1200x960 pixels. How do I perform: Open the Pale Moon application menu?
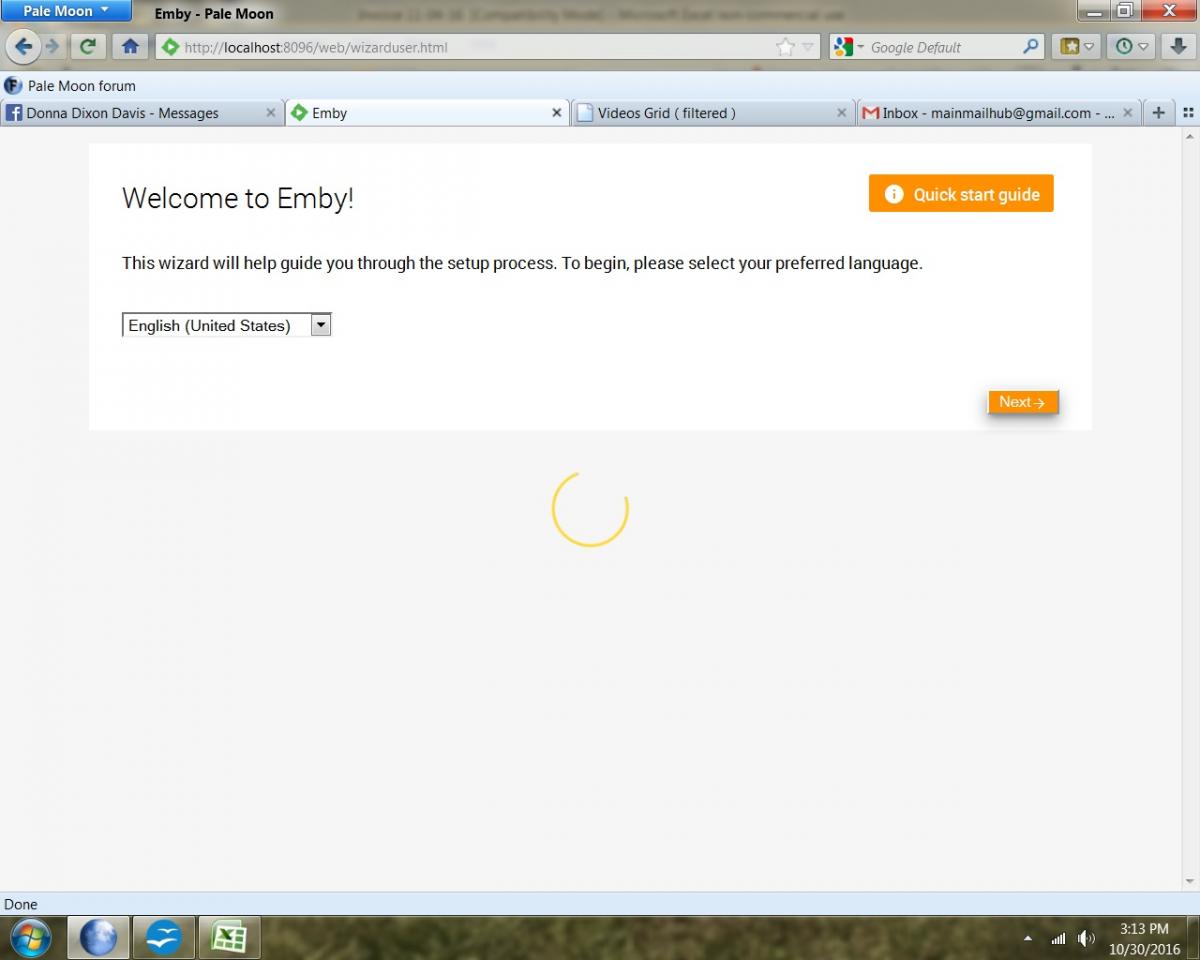(x=66, y=11)
